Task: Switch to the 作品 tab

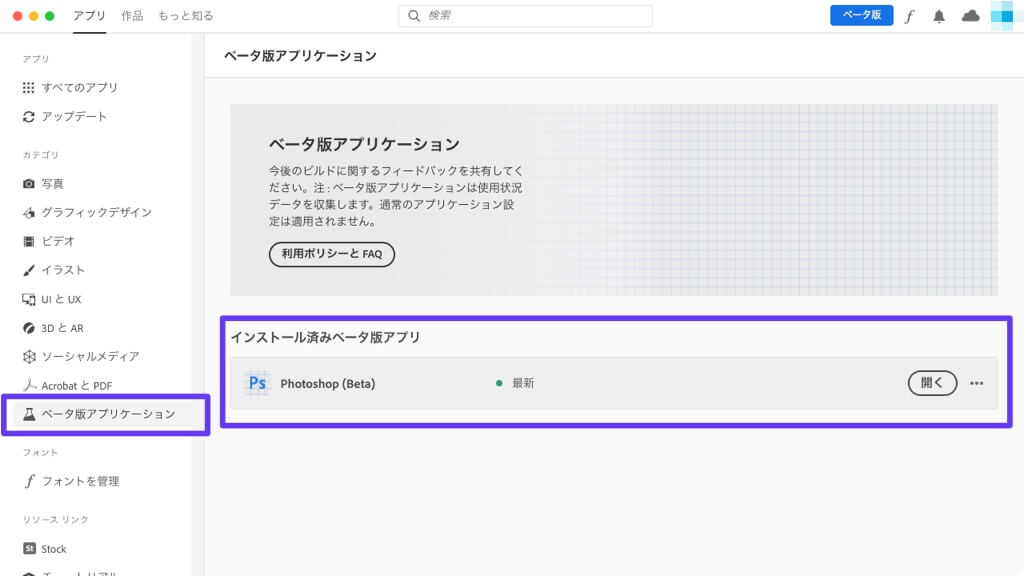Action: click(132, 16)
